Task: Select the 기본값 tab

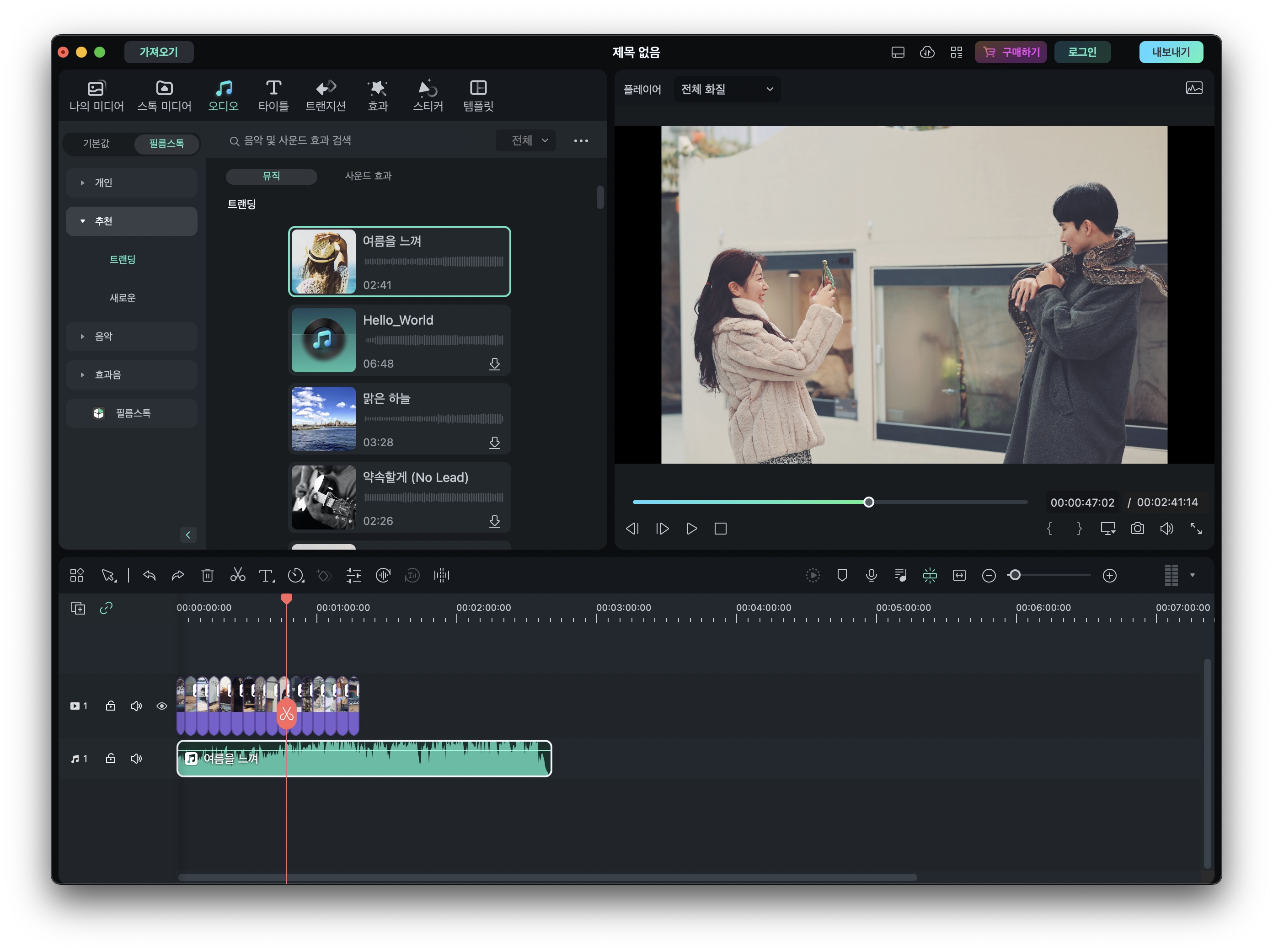Action: click(96, 143)
